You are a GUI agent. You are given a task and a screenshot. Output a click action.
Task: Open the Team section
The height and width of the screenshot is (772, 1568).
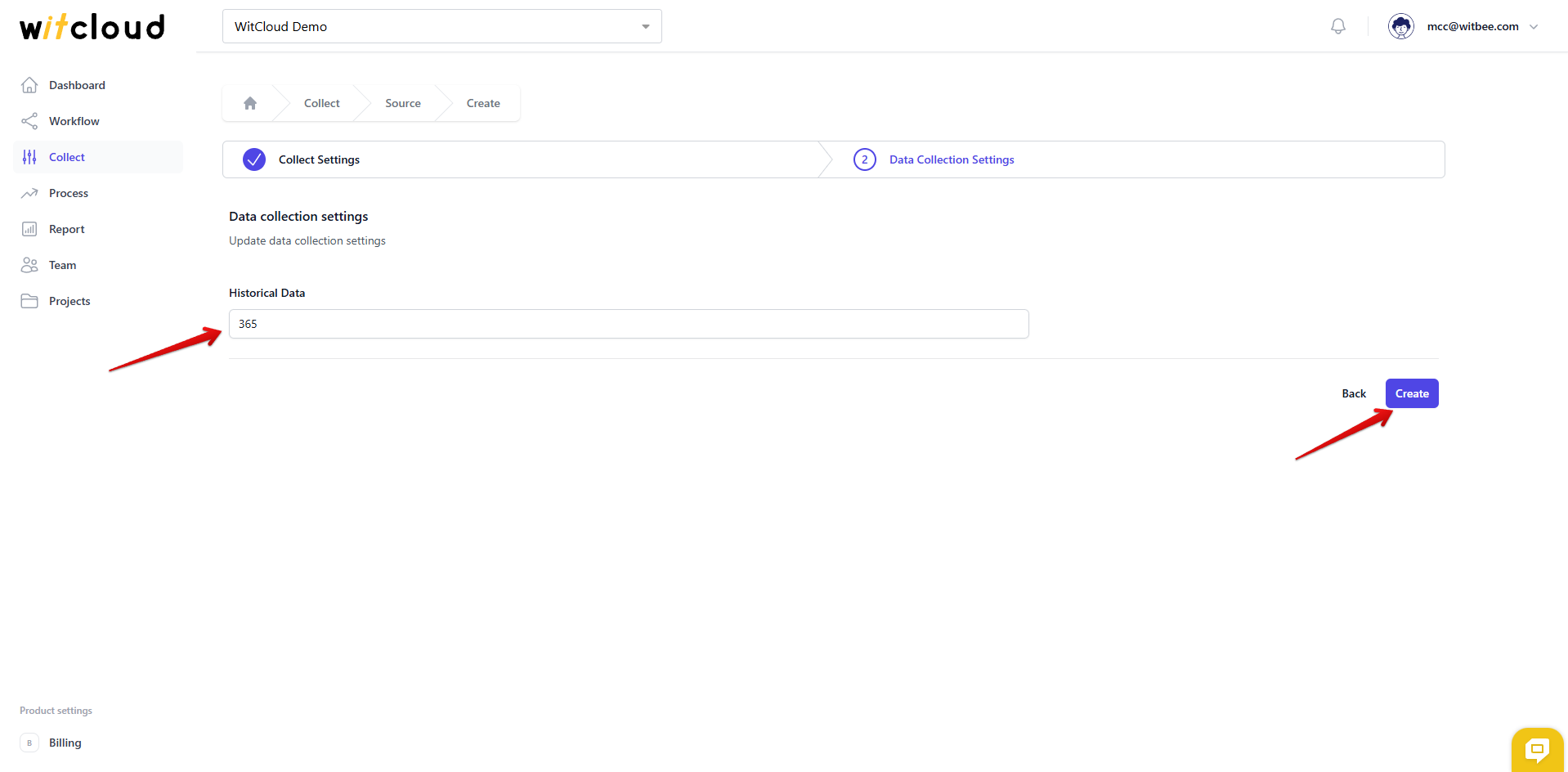(x=63, y=265)
